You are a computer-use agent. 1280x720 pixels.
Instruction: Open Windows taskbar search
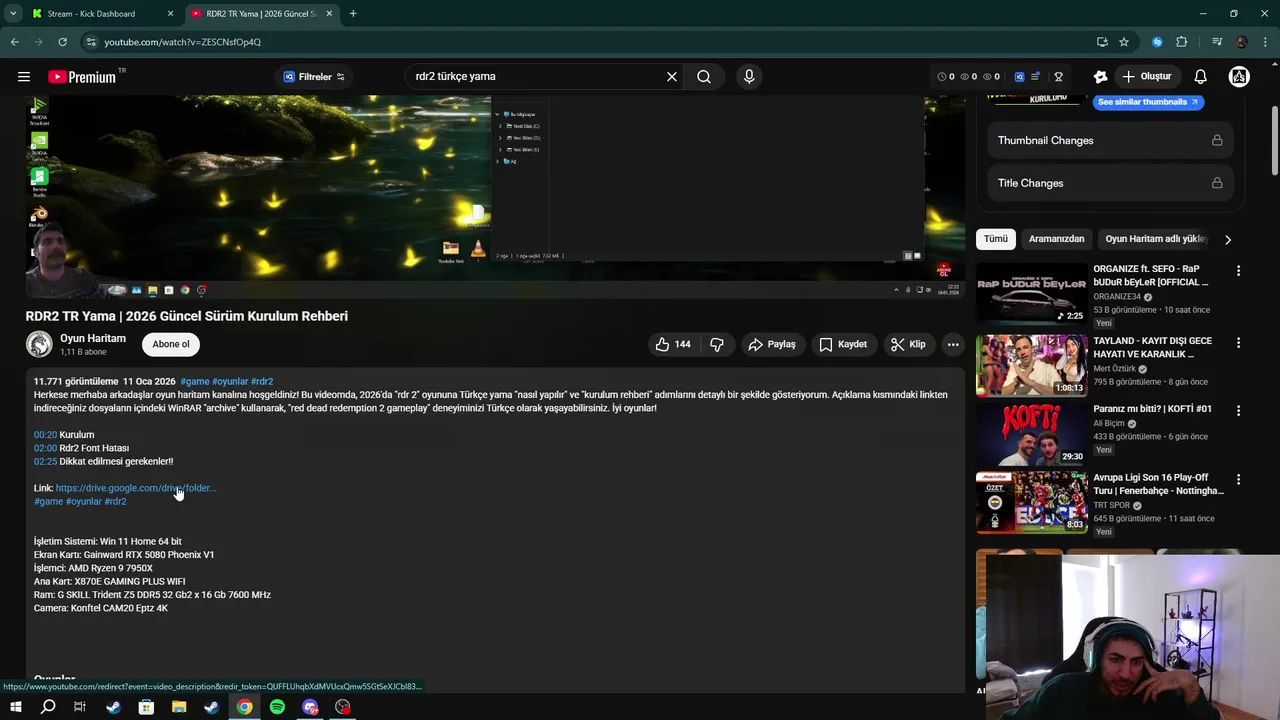click(x=48, y=707)
